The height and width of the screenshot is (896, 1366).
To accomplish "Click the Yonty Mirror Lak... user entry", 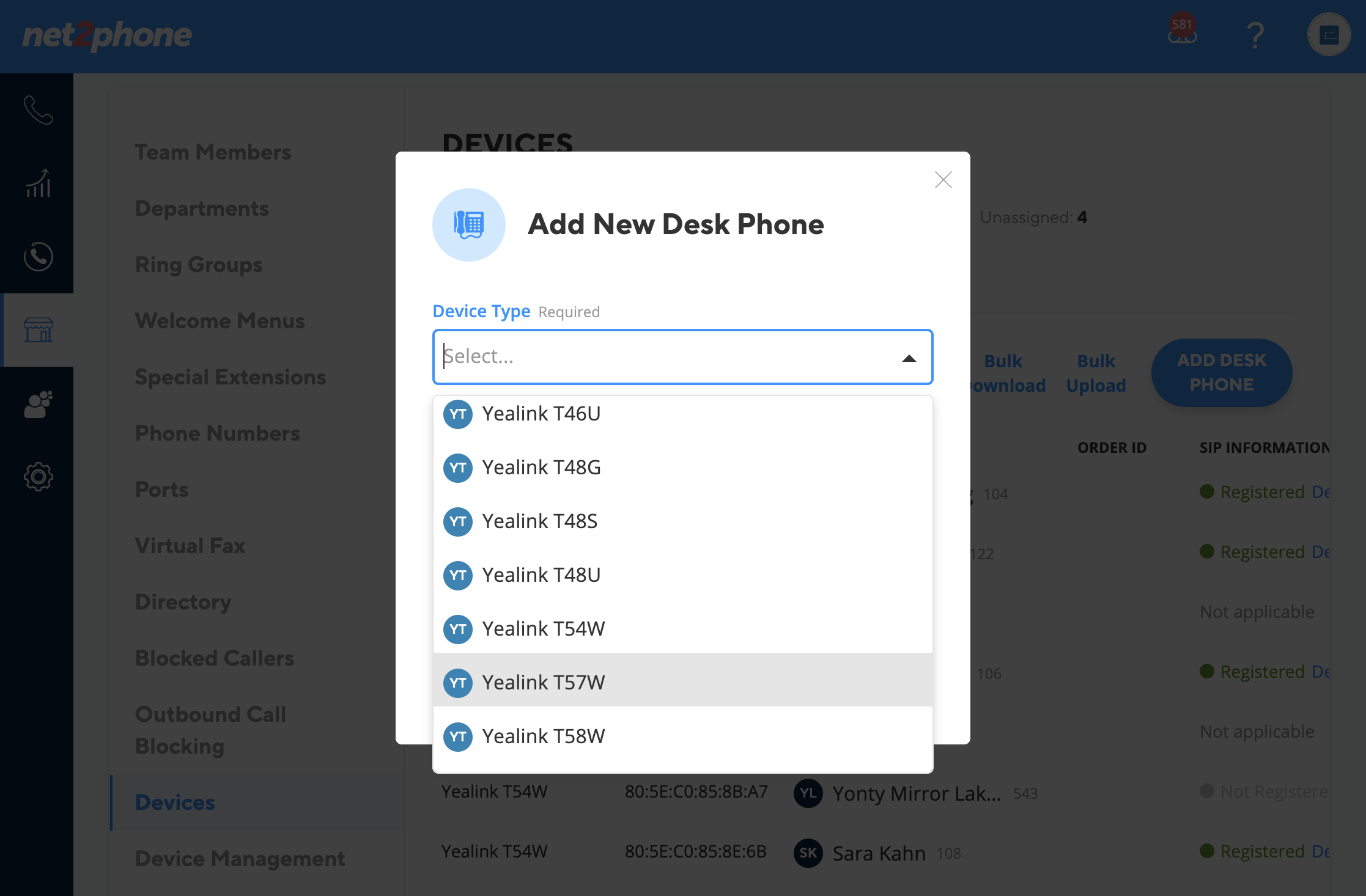I will 916,793.
